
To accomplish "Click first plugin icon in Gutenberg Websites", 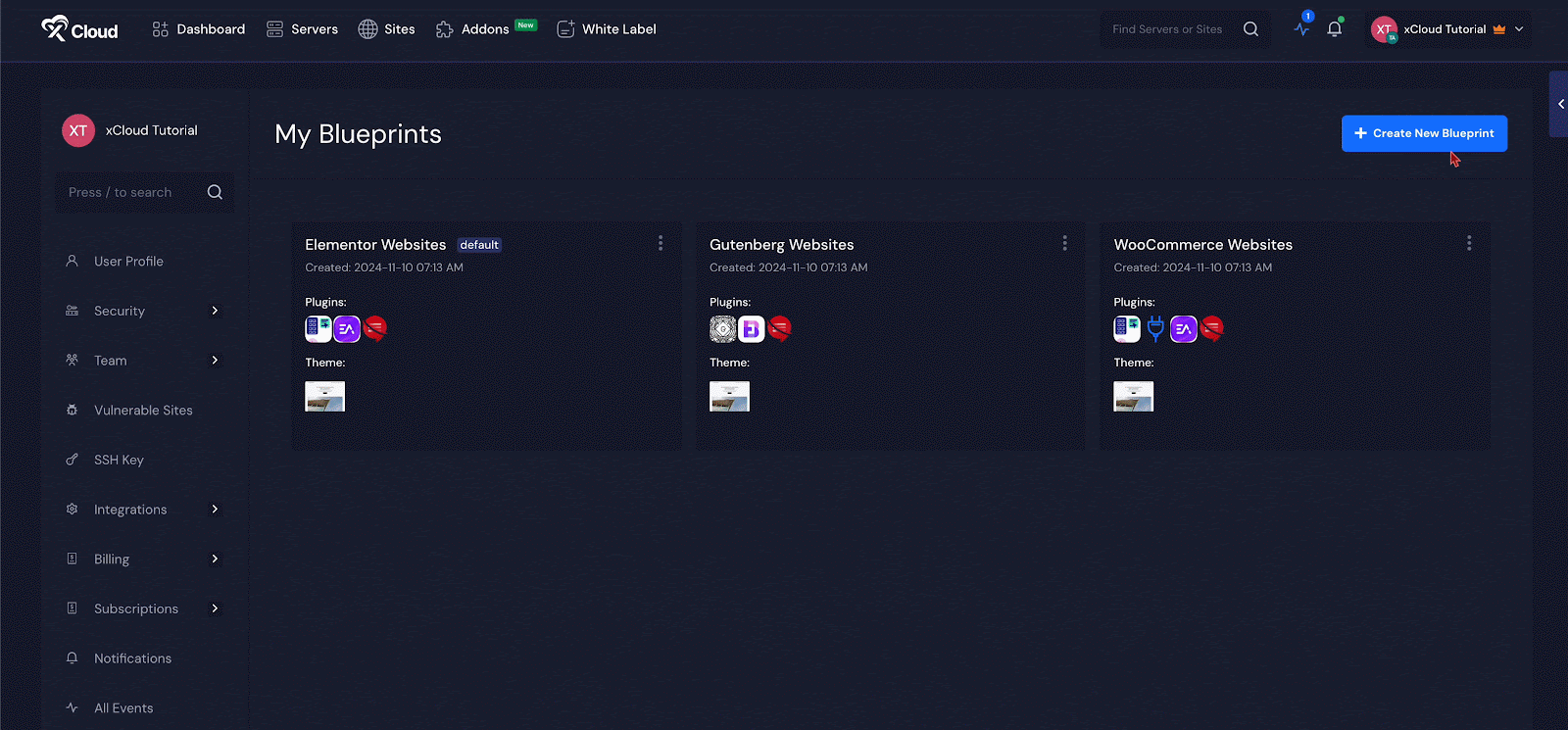I will pyautogui.click(x=723, y=329).
